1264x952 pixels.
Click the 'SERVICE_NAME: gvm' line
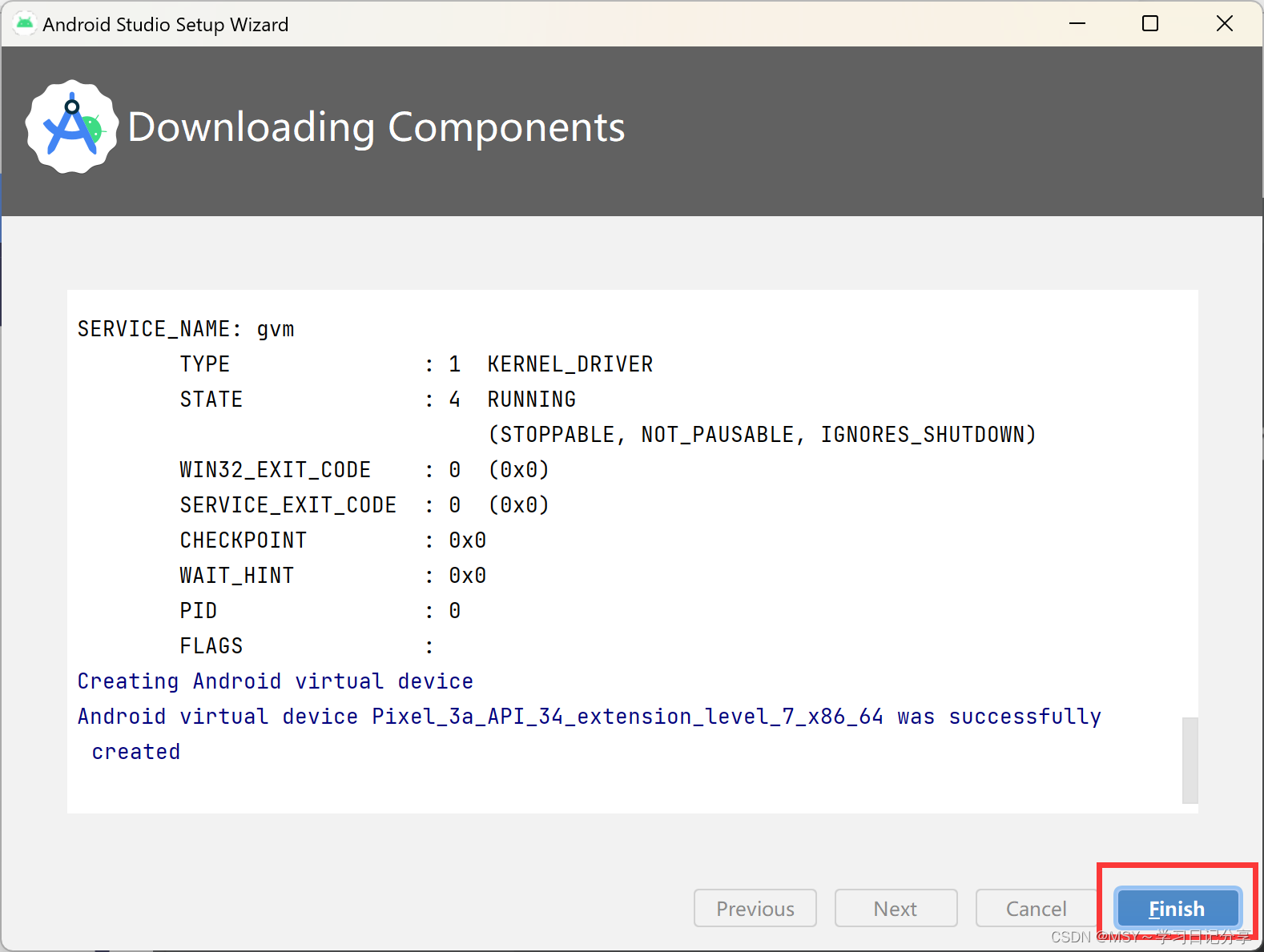tap(186, 329)
